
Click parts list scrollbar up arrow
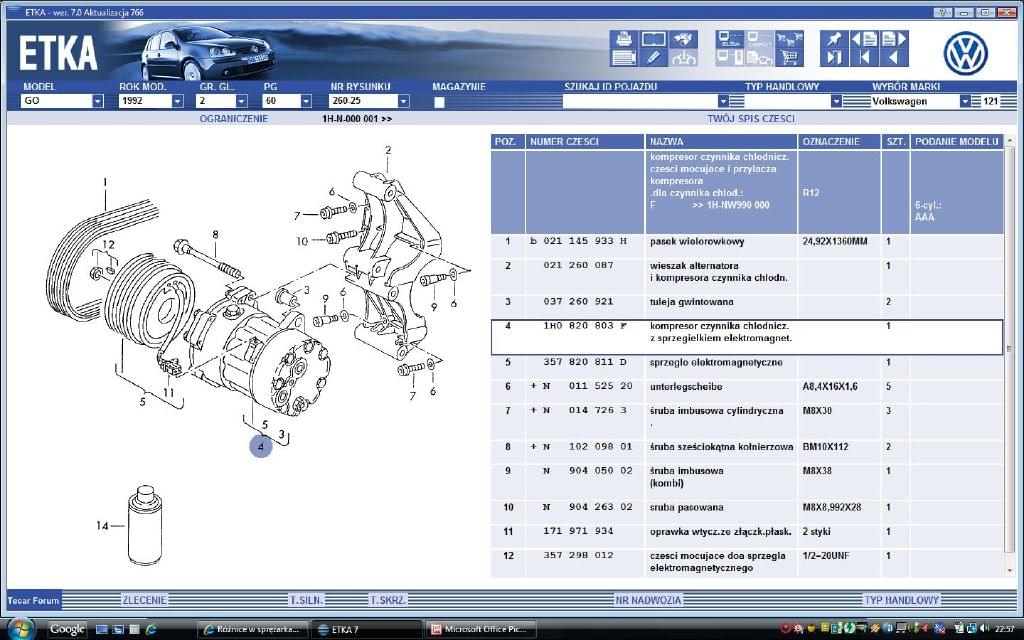(1010, 141)
